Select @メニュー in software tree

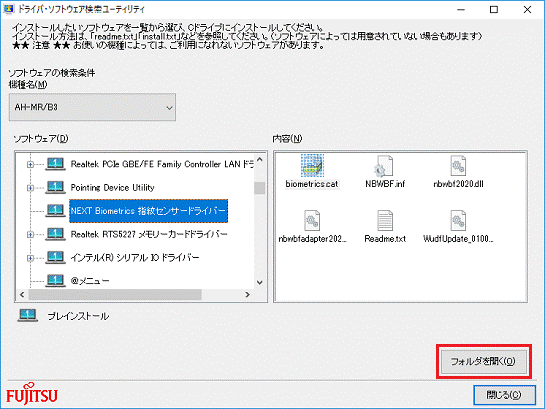90,281
